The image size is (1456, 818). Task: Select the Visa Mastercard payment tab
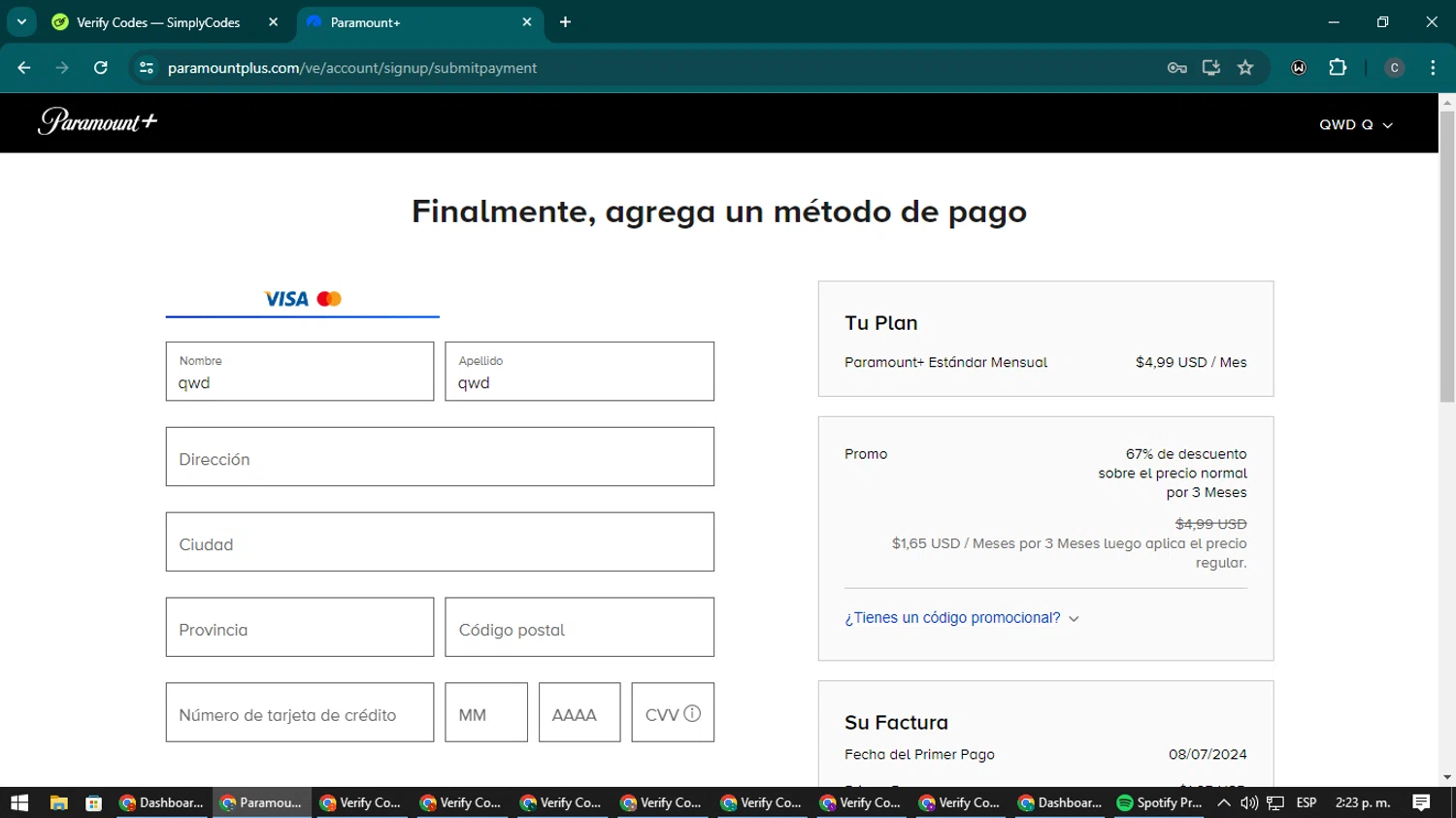[302, 299]
